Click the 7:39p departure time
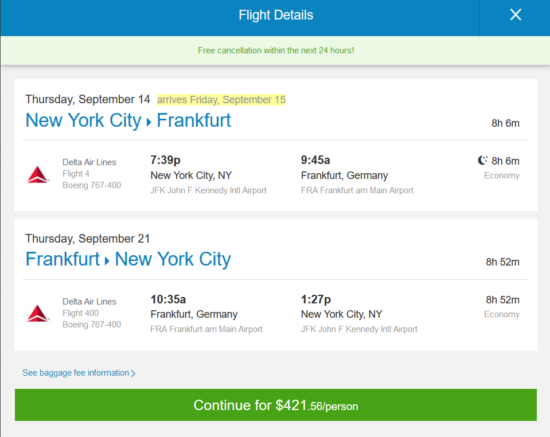Image resolution: width=550 pixels, height=437 pixels. (165, 160)
